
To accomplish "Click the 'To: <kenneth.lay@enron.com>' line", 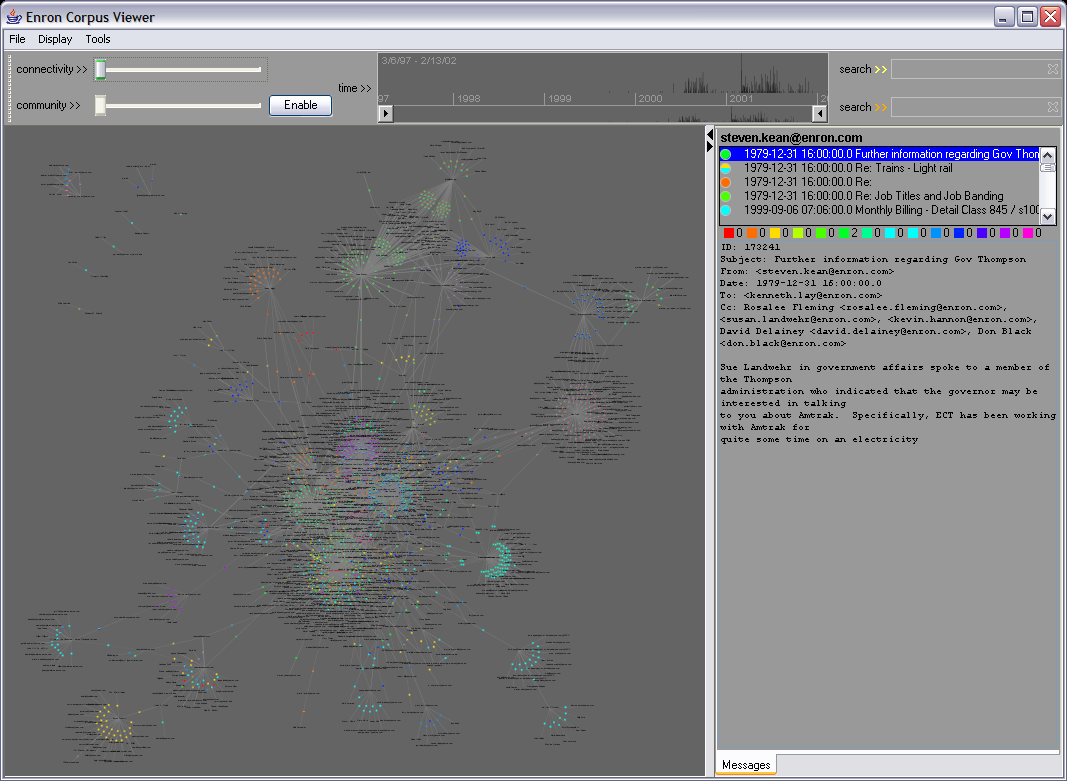I will pos(801,295).
